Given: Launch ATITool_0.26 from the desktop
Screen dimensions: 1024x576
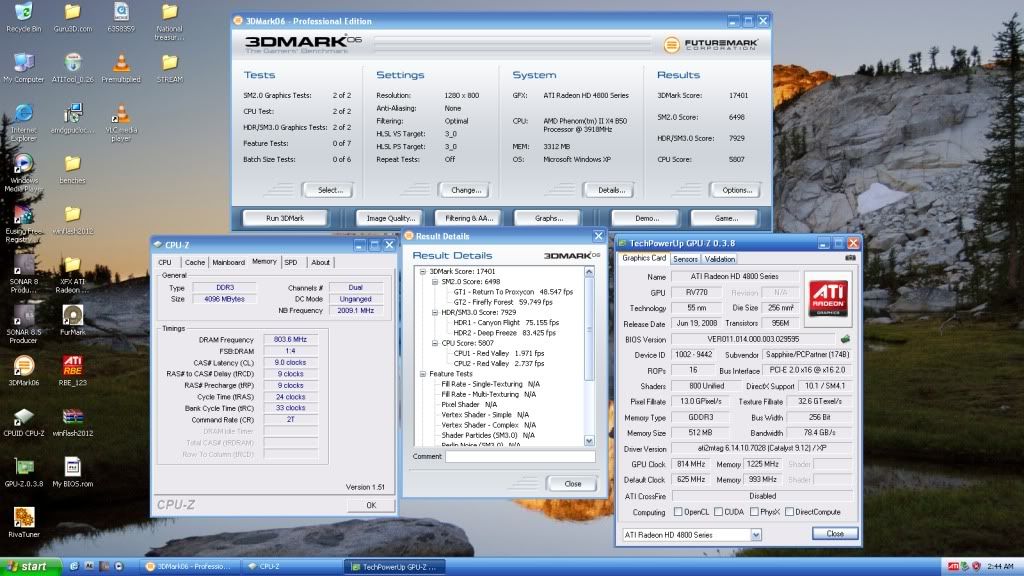Looking at the screenshot, I should [x=72, y=68].
